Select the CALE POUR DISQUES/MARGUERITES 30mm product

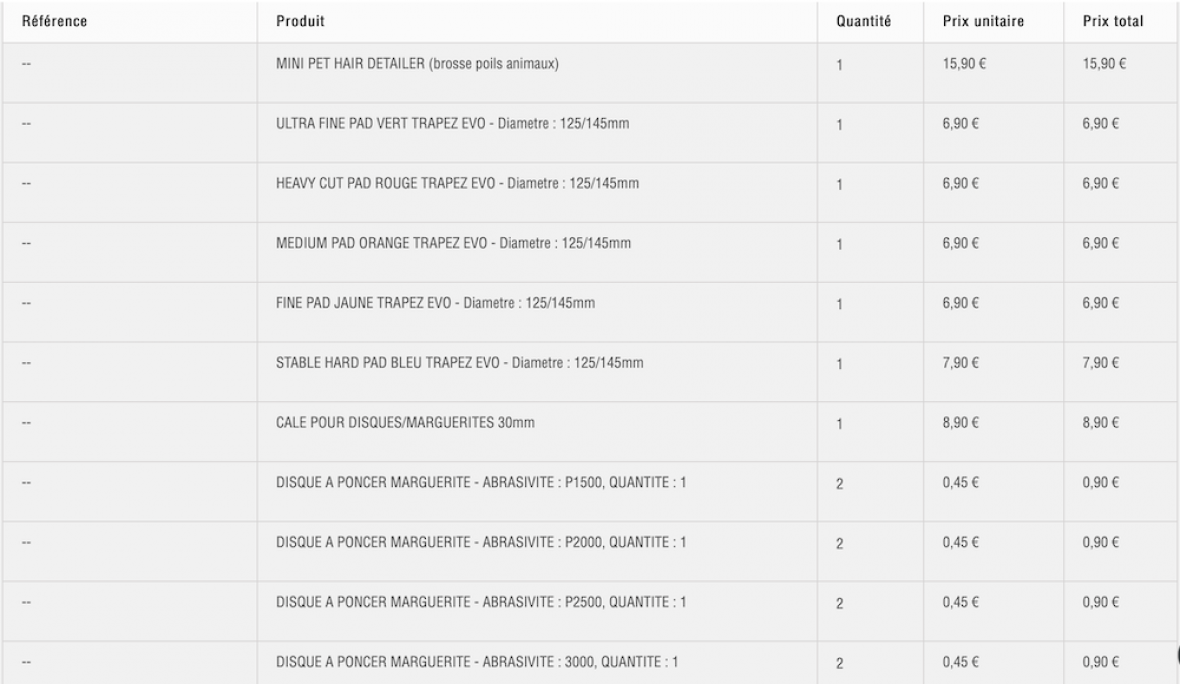pos(405,423)
